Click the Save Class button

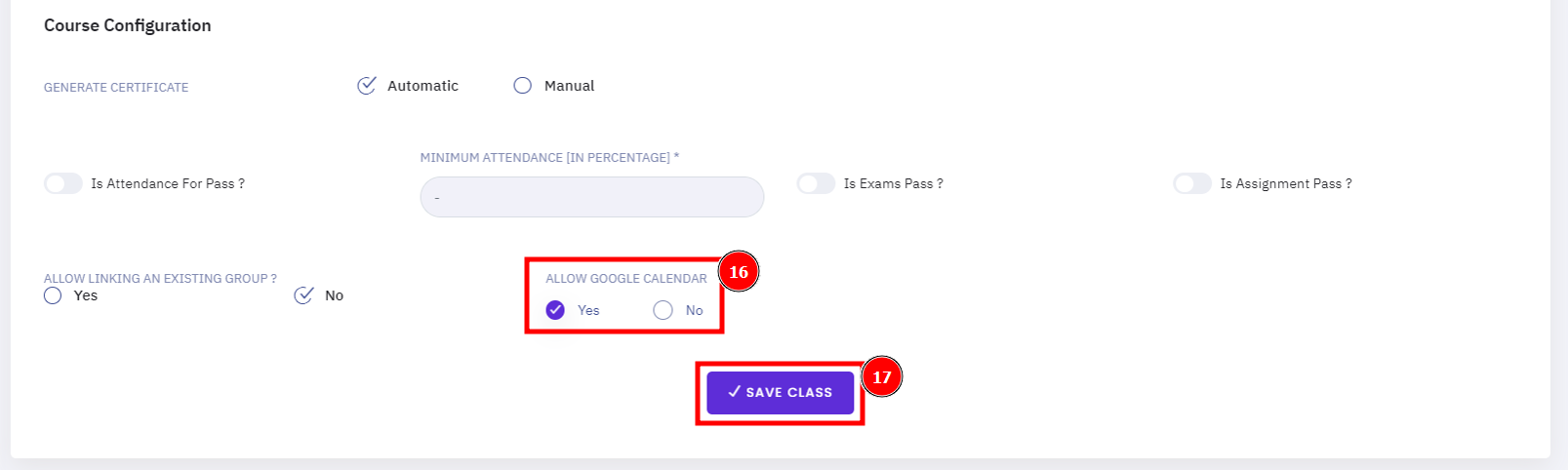[781, 392]
